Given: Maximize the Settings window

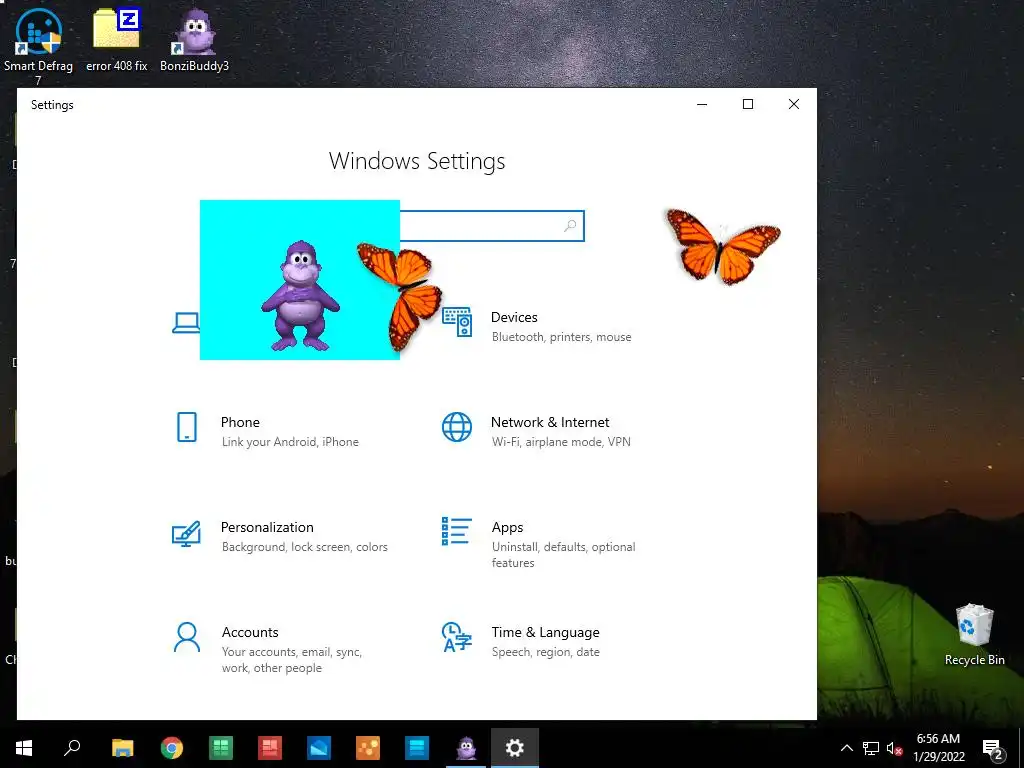Looking at the screenshot, I should click(748, 104).
